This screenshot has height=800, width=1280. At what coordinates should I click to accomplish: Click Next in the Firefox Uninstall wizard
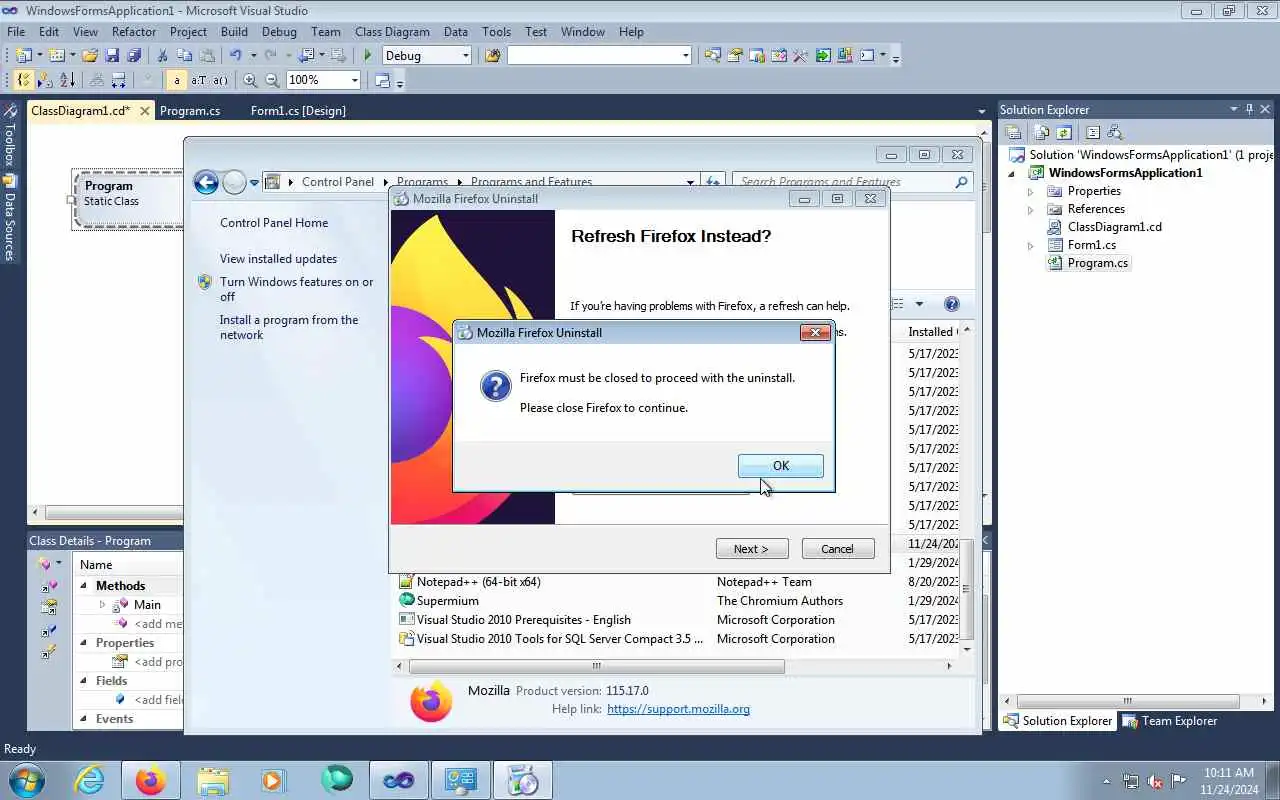pos(752,549)
